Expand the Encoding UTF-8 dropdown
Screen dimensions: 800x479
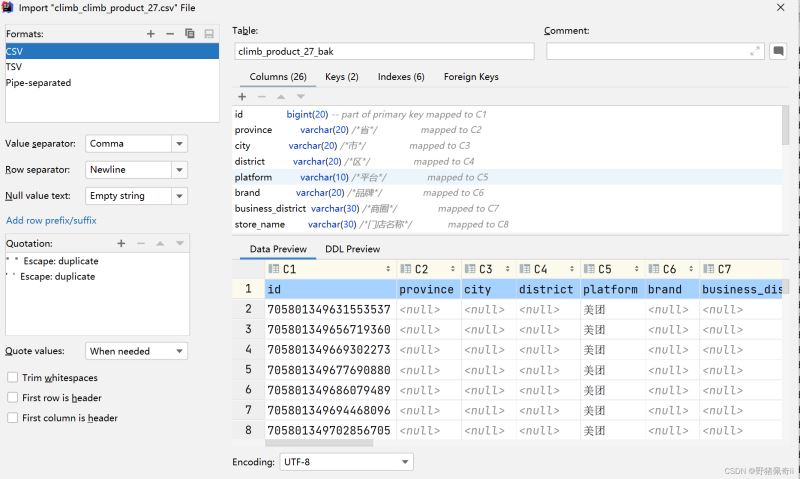pyautogui.click(x=347, y=462)
